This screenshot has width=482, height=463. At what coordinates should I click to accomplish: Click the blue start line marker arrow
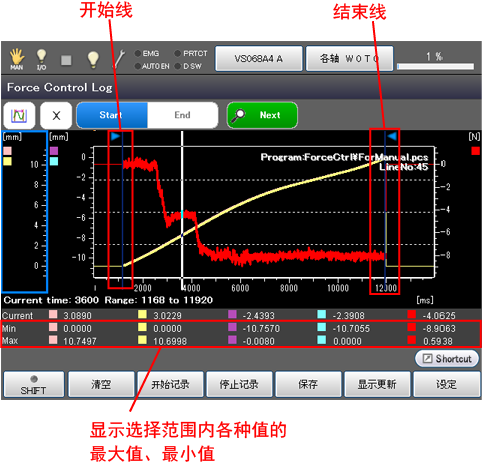[x=115, y=136]
